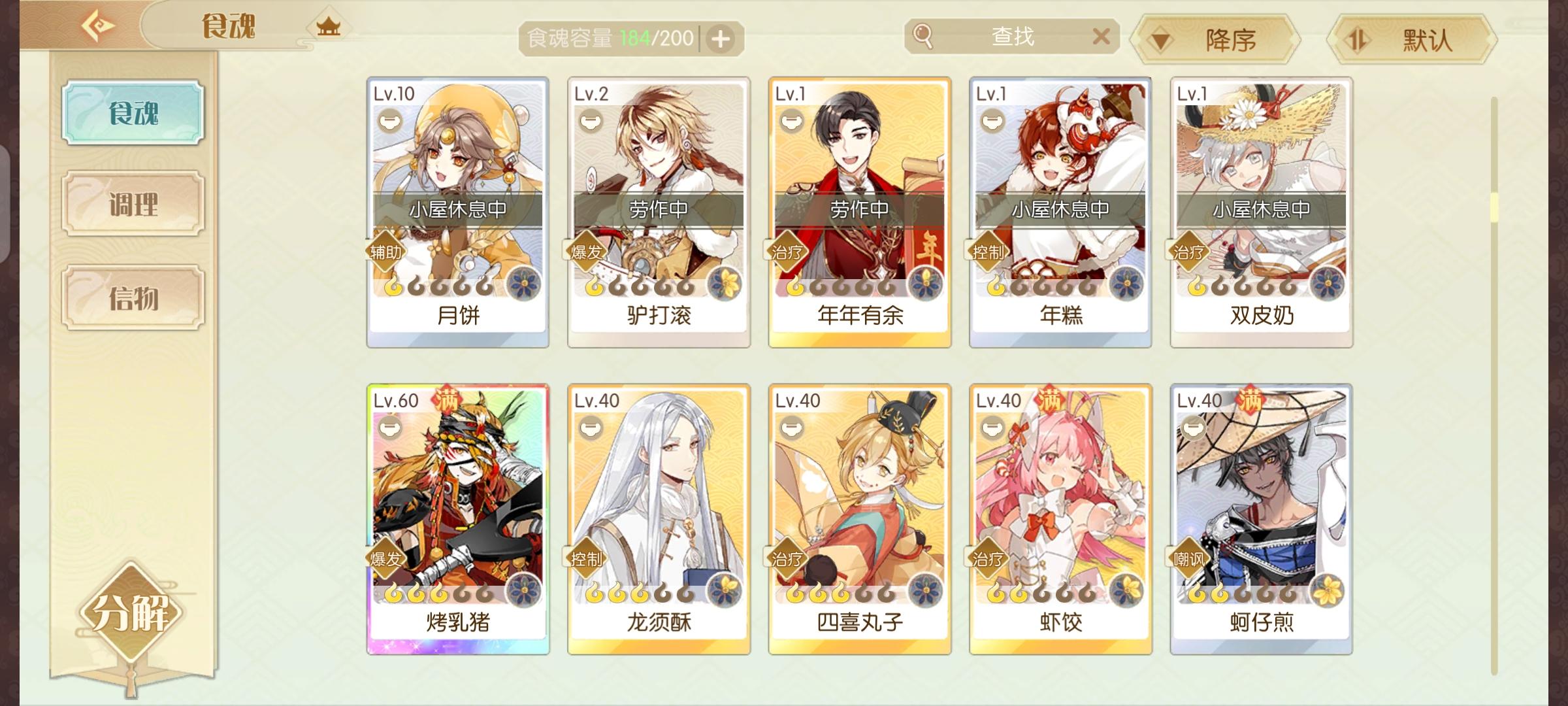
Task: Switch to the 食魂 side tab
Action: click(133, 112)
